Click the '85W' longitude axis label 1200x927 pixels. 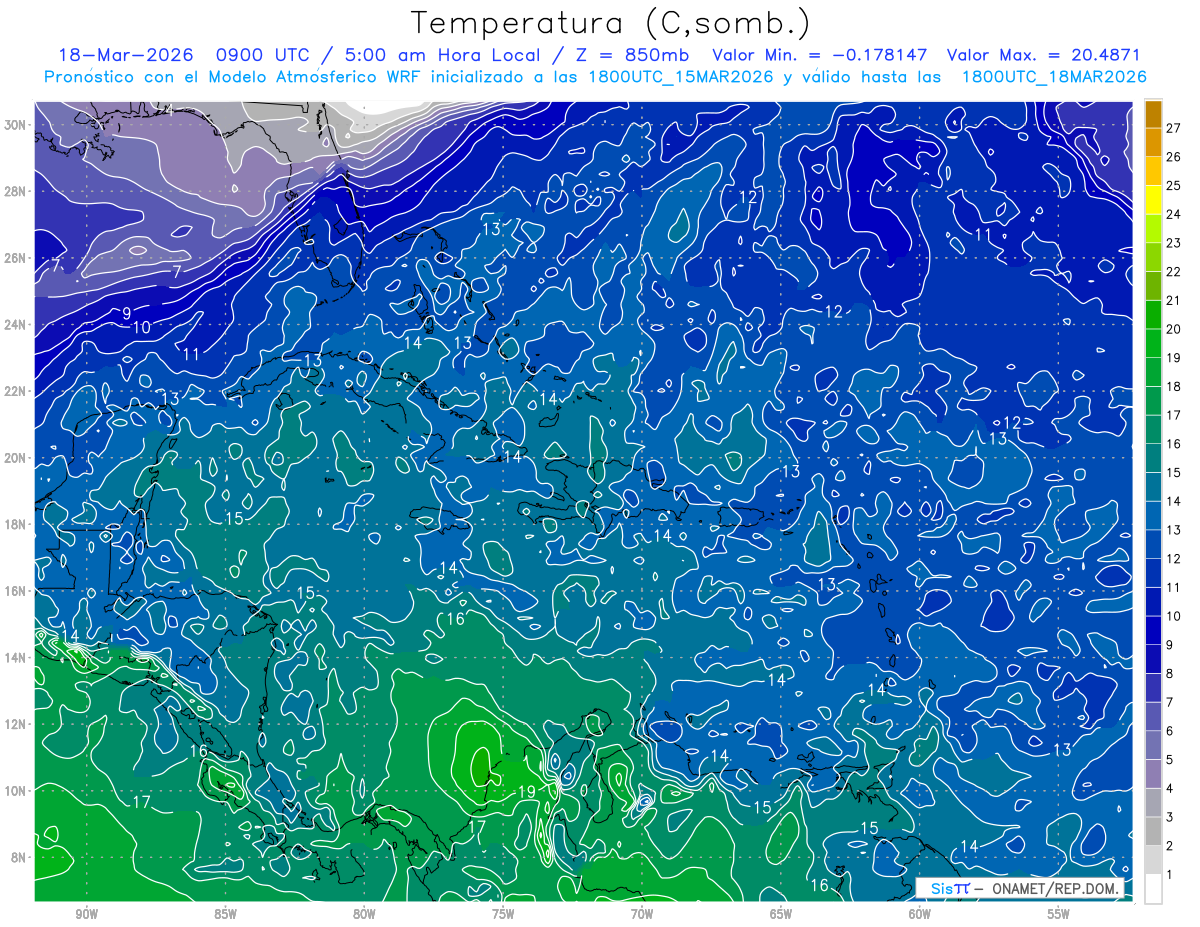[225, 914]
